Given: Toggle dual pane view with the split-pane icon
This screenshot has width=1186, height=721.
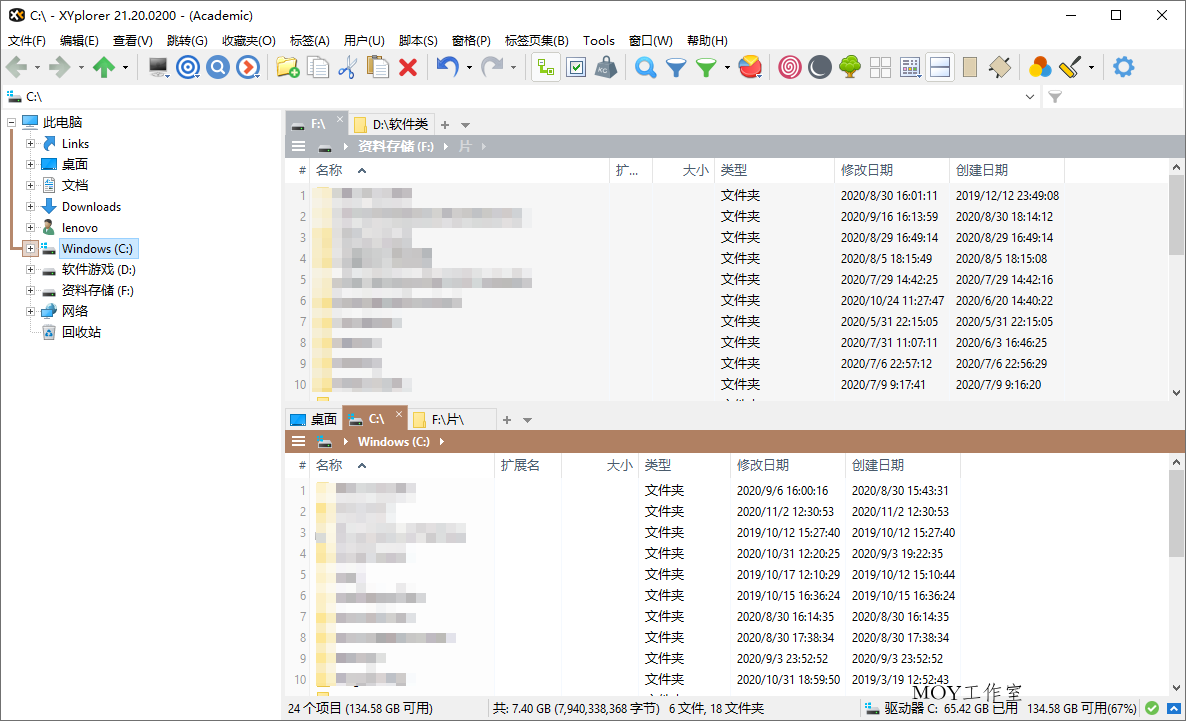Looking at the screenshot, I should tap(940, 67).
